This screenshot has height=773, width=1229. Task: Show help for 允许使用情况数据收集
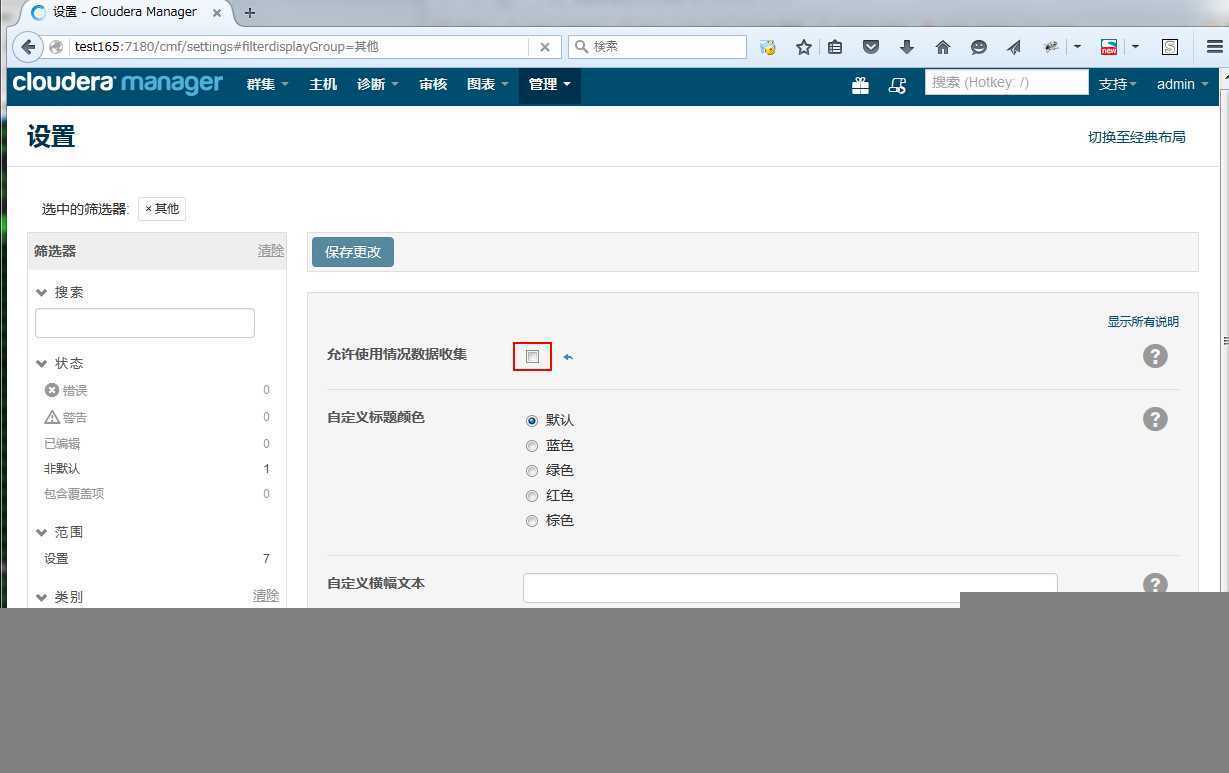(1155, 356)
